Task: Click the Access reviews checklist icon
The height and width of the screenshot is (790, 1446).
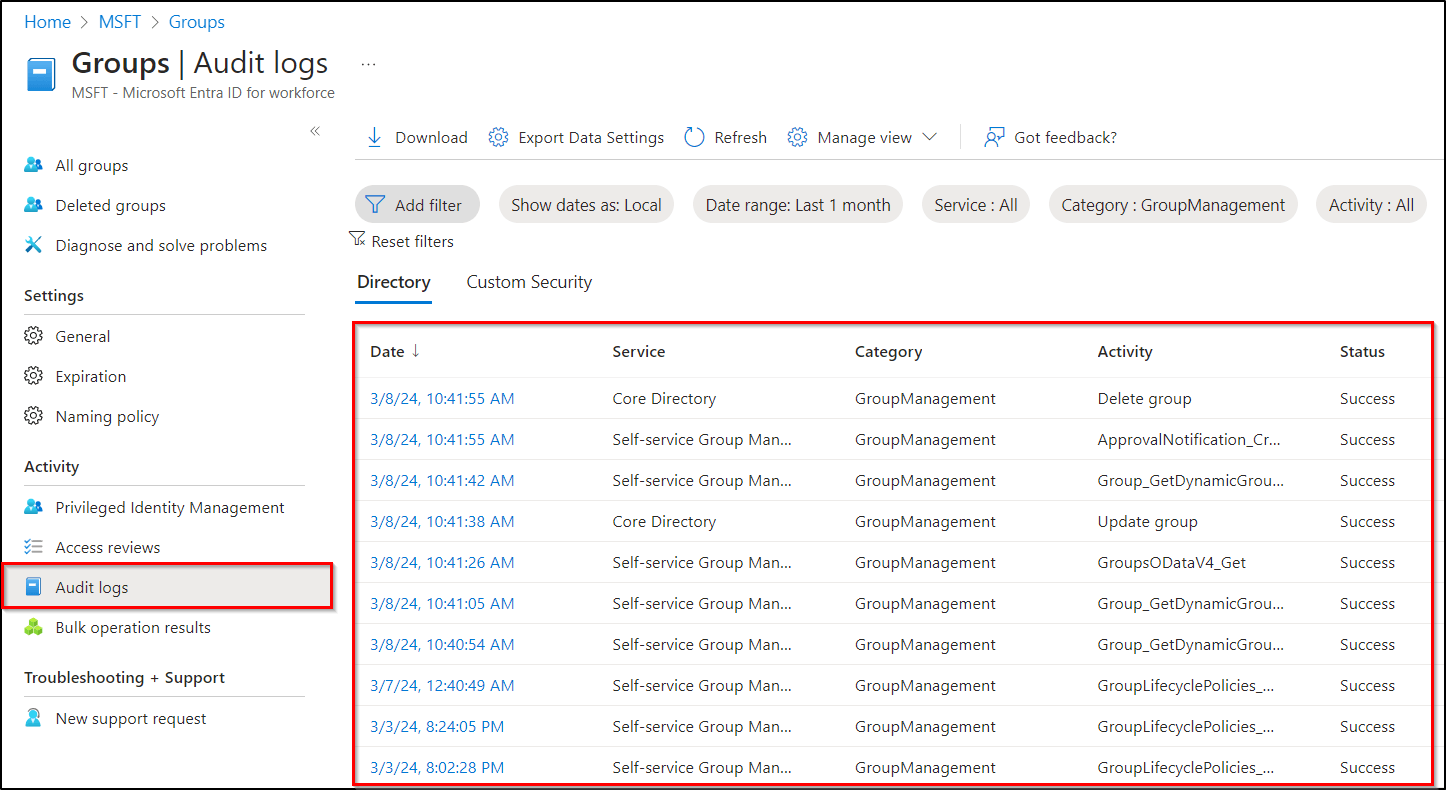Action: [x=34, y=547]
